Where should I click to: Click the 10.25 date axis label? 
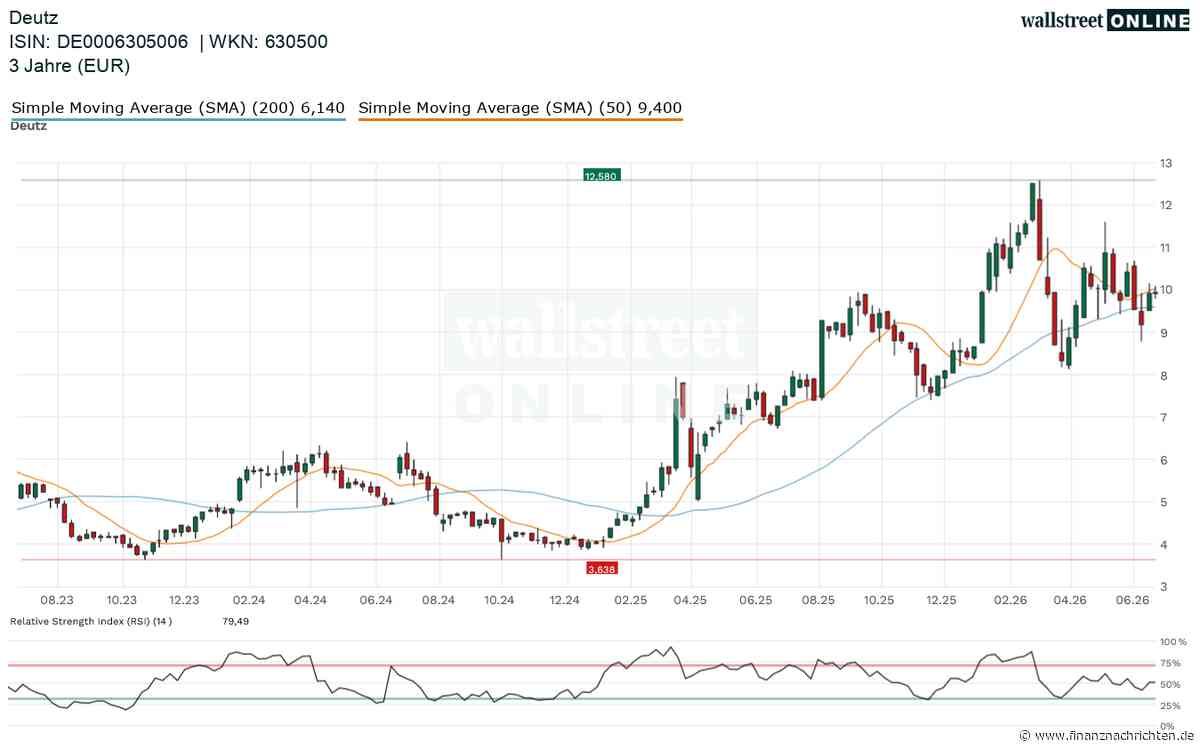tap(879, 600)
